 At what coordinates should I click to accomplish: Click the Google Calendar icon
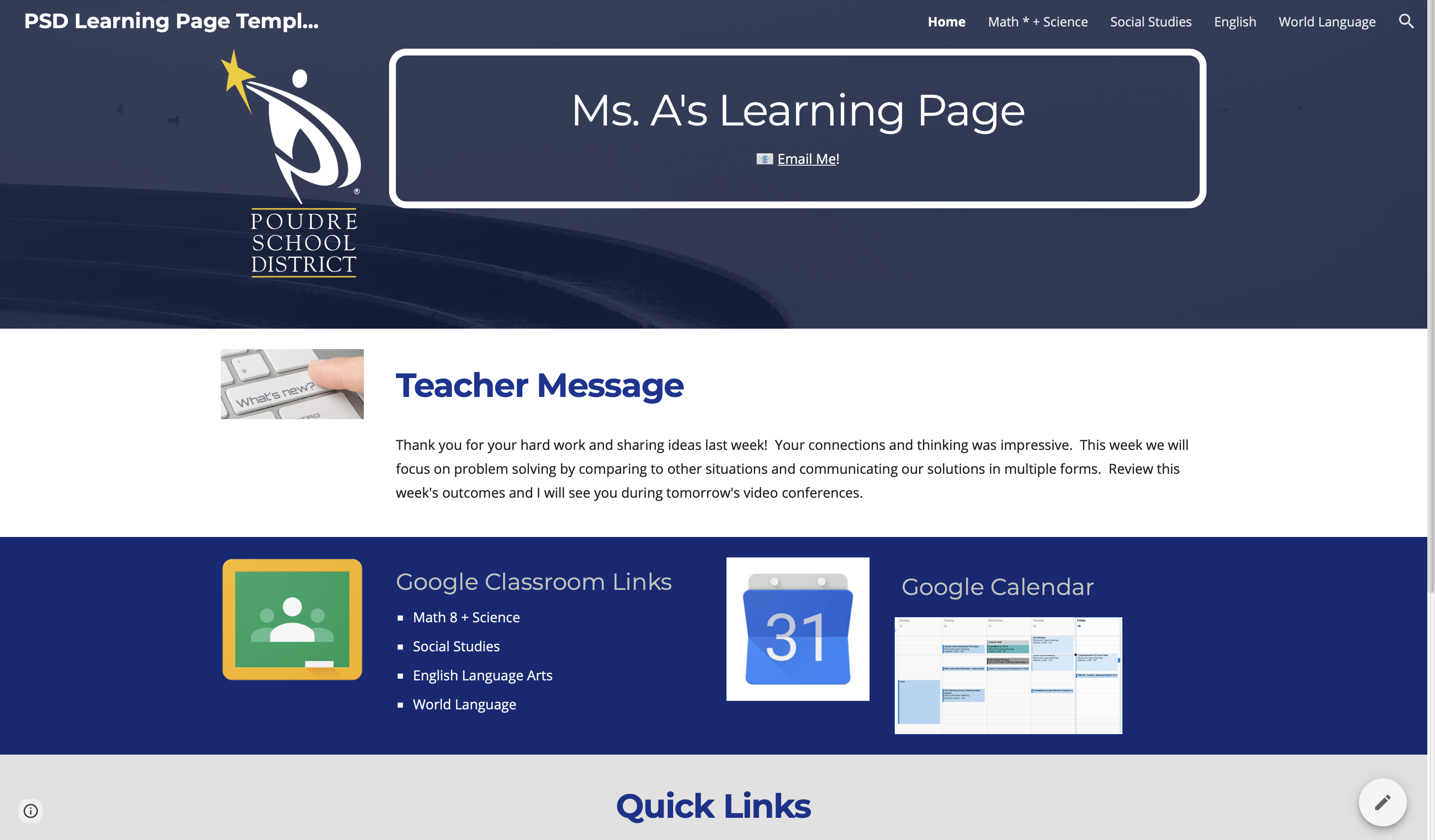[797, 629]
